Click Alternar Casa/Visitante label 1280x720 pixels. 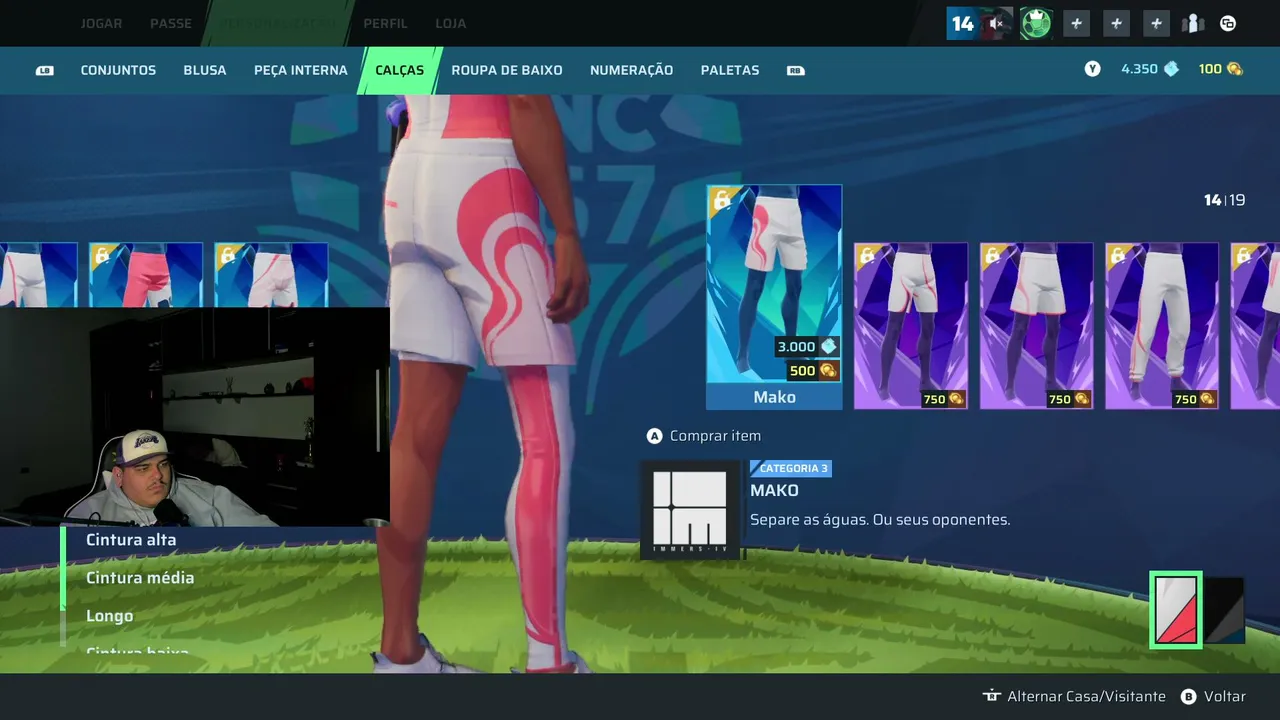pyautogui.click(x=1086, y=696)
